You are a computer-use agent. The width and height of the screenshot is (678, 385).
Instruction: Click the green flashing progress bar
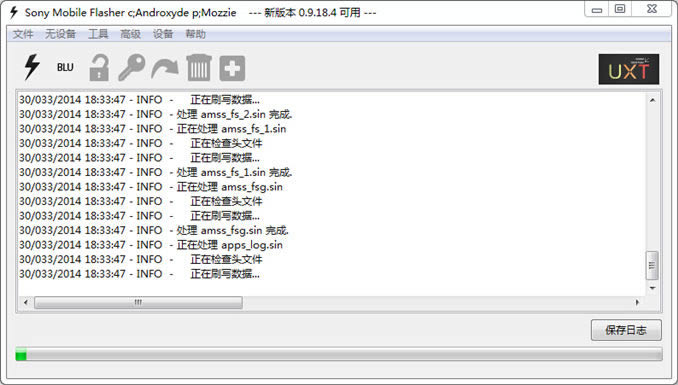click(339, 354)
